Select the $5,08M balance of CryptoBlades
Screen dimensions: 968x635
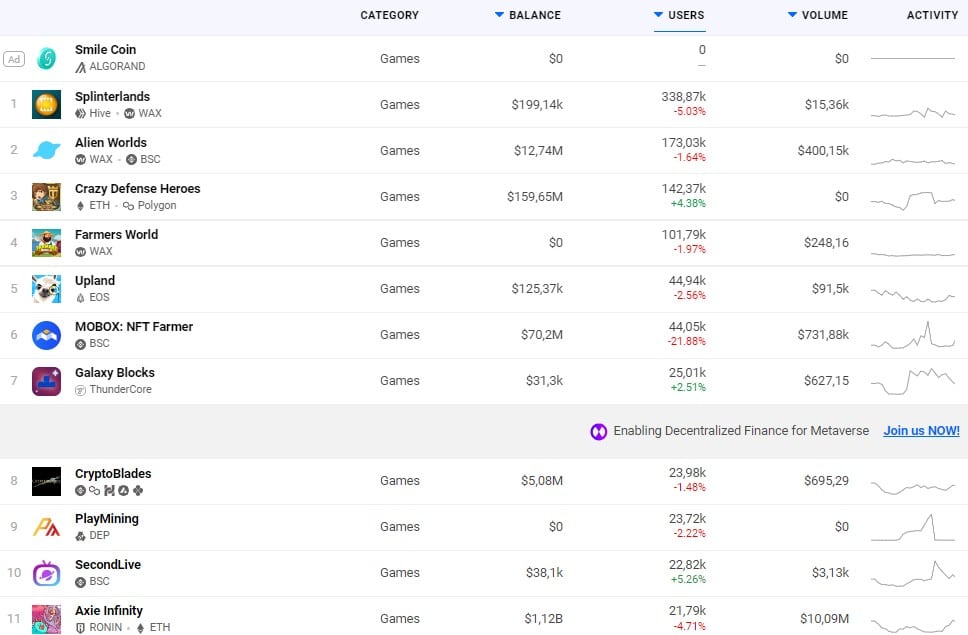coord(542,481)
